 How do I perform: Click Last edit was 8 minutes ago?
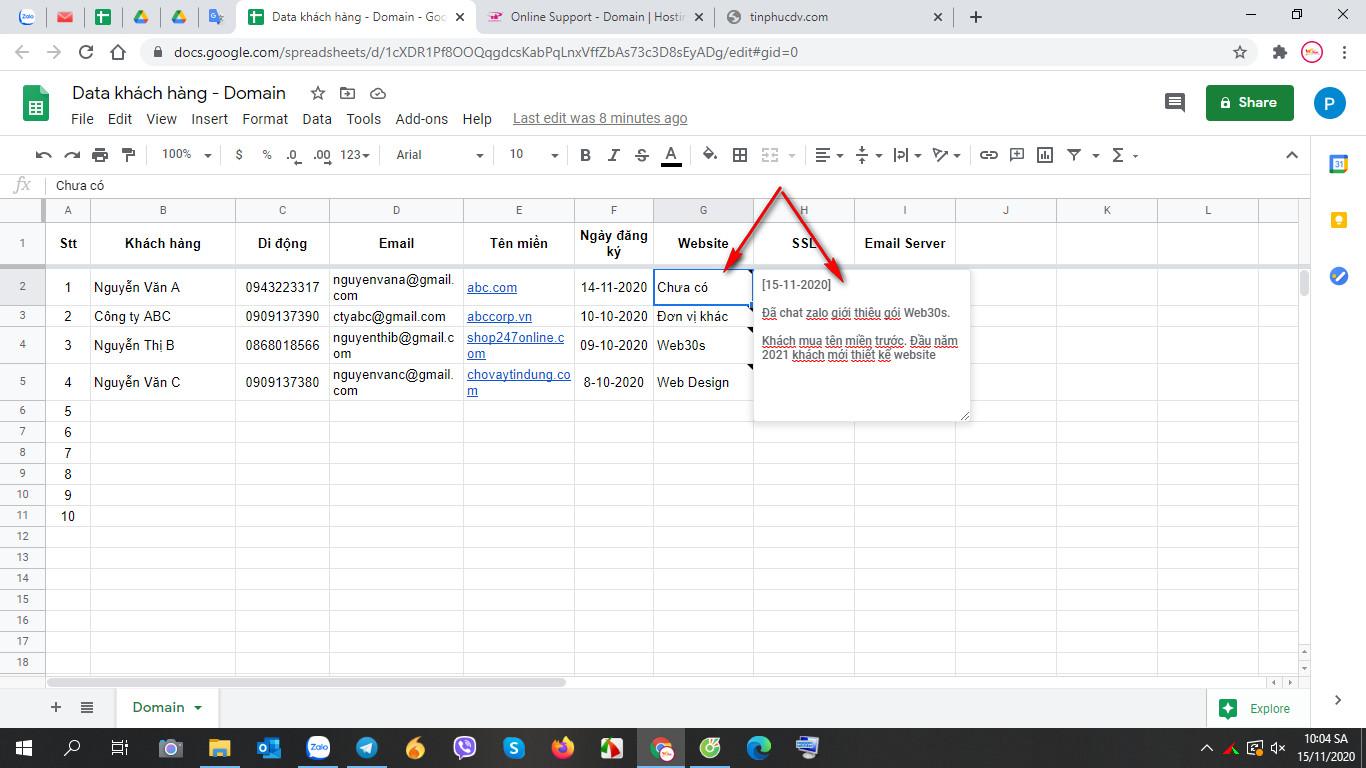click(x=600, y=118)
